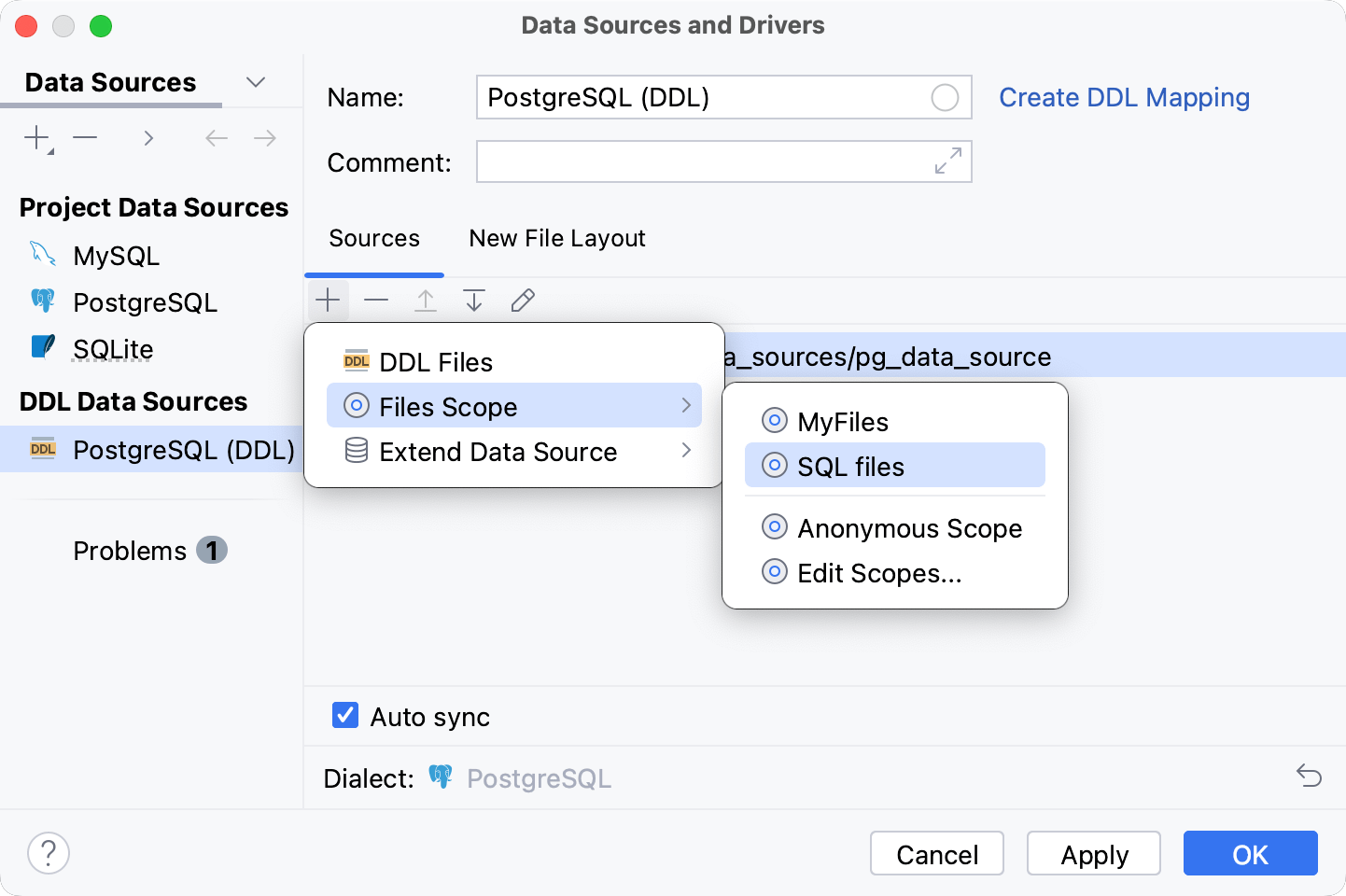Navigate back using the left arrow icon
The image size is (1346, 896).
pyautogui.click(x=216, y=137)
